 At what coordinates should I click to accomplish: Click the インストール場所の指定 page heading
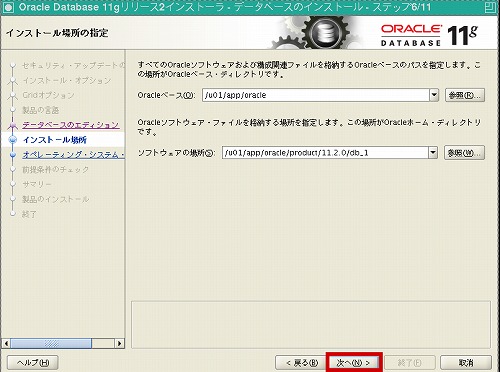point(57,33)
